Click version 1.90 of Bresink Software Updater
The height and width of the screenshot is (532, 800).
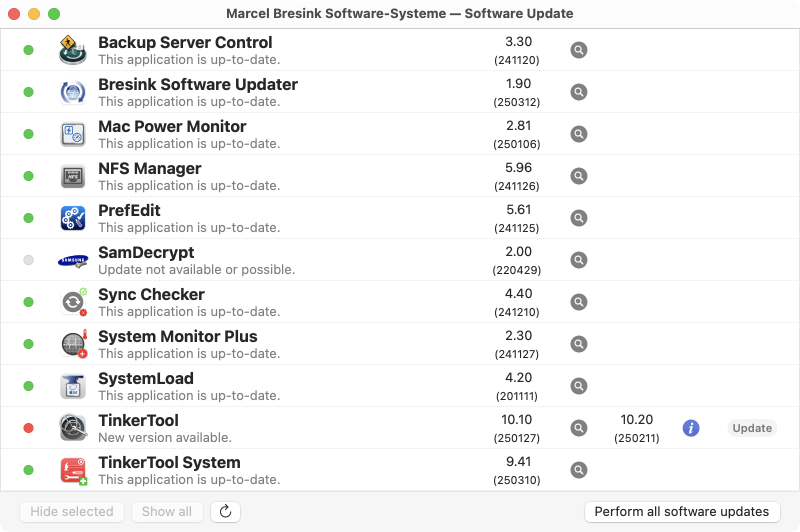click(x=518, y=84)
